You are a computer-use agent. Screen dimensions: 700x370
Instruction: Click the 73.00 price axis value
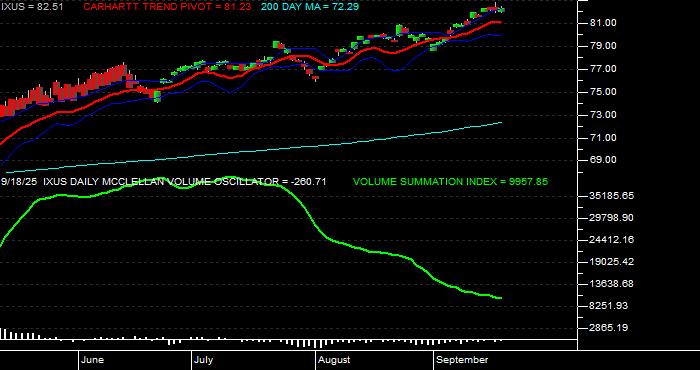pos(604,115)
